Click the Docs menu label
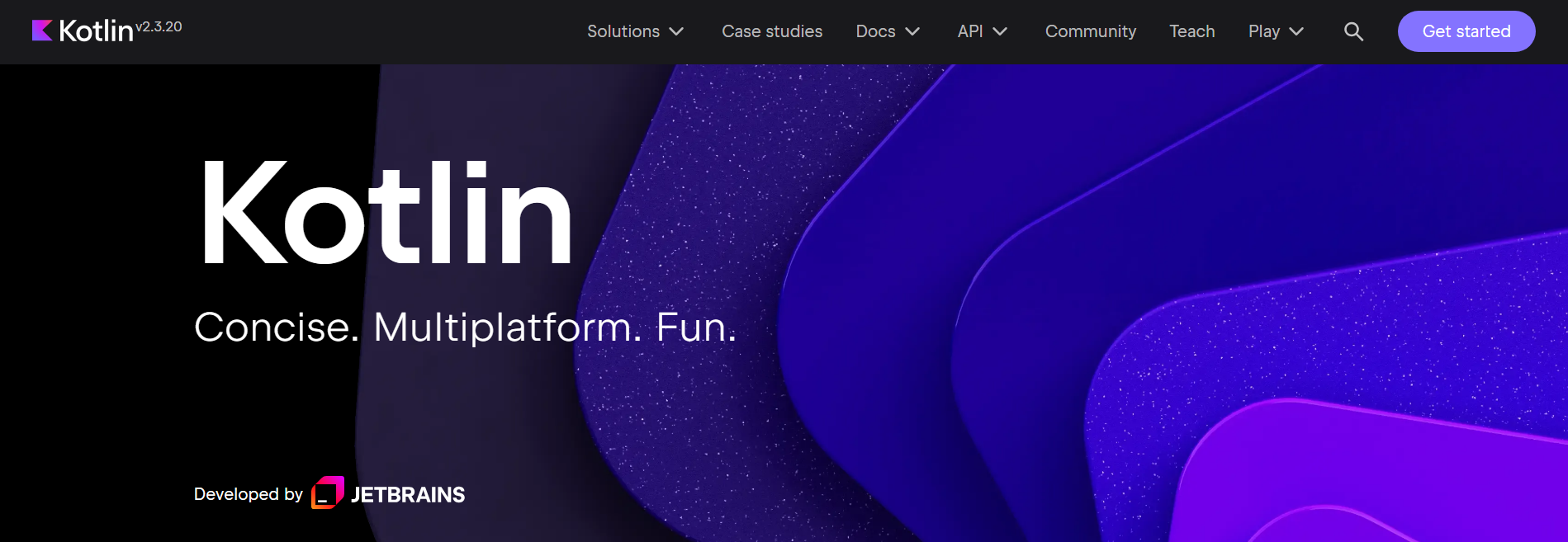1568x542 pixels. click(x=875, y=31)
